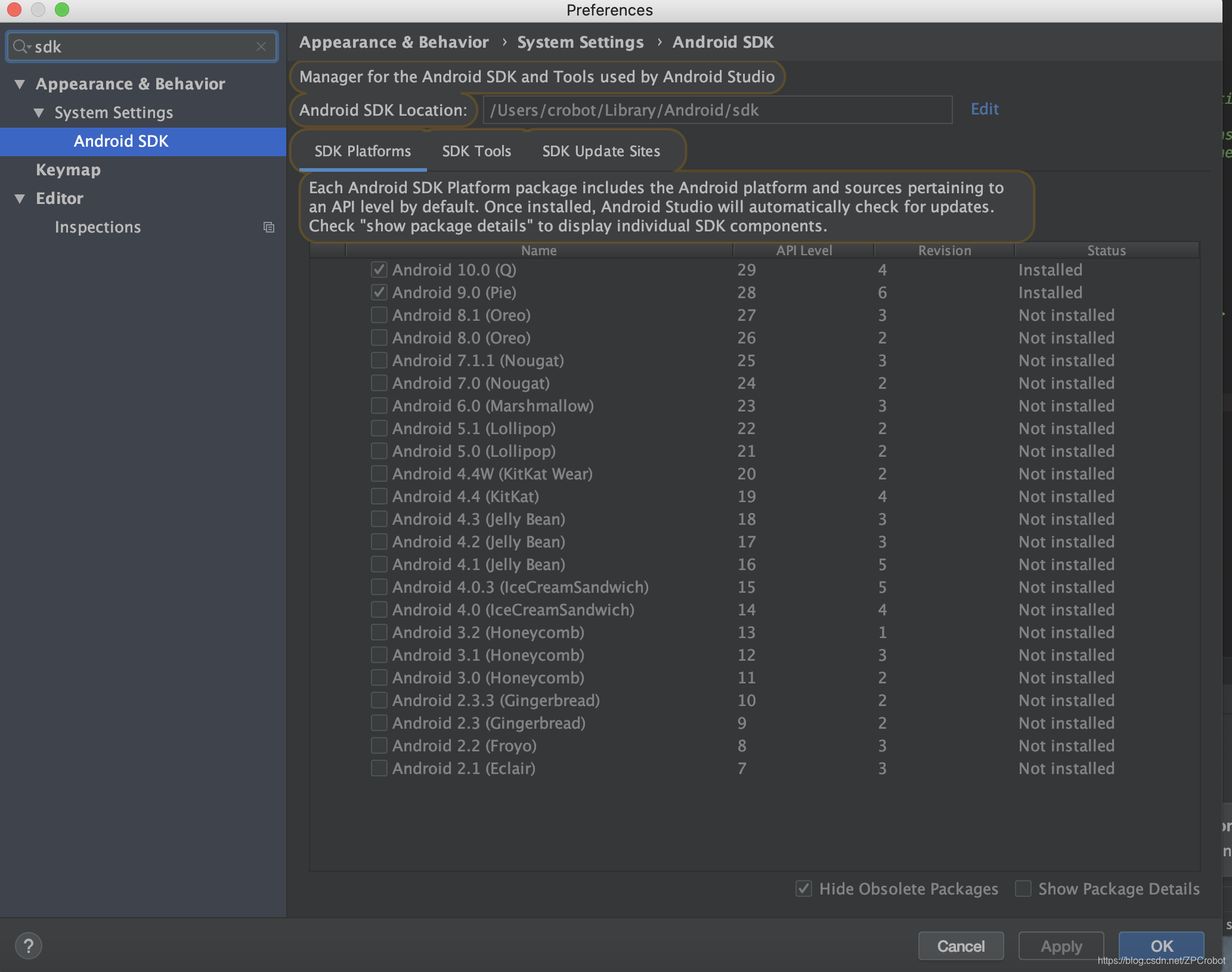
Task: Uncheck the Android 10.0 (Q) checkbox
Action: (x=379, y=270)
